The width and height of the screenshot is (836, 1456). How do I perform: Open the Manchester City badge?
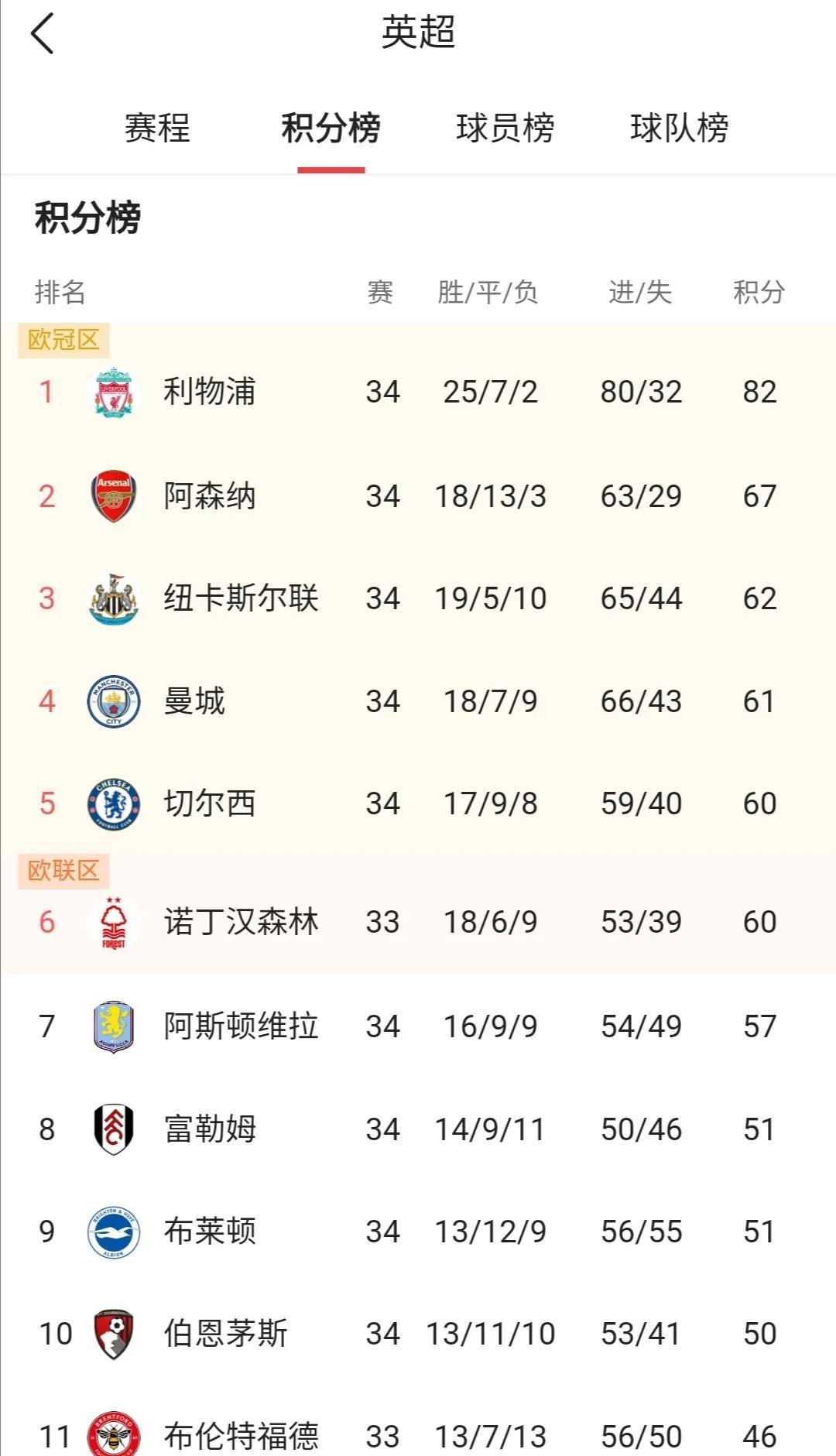pyautogui.click(x=114, y=701)
